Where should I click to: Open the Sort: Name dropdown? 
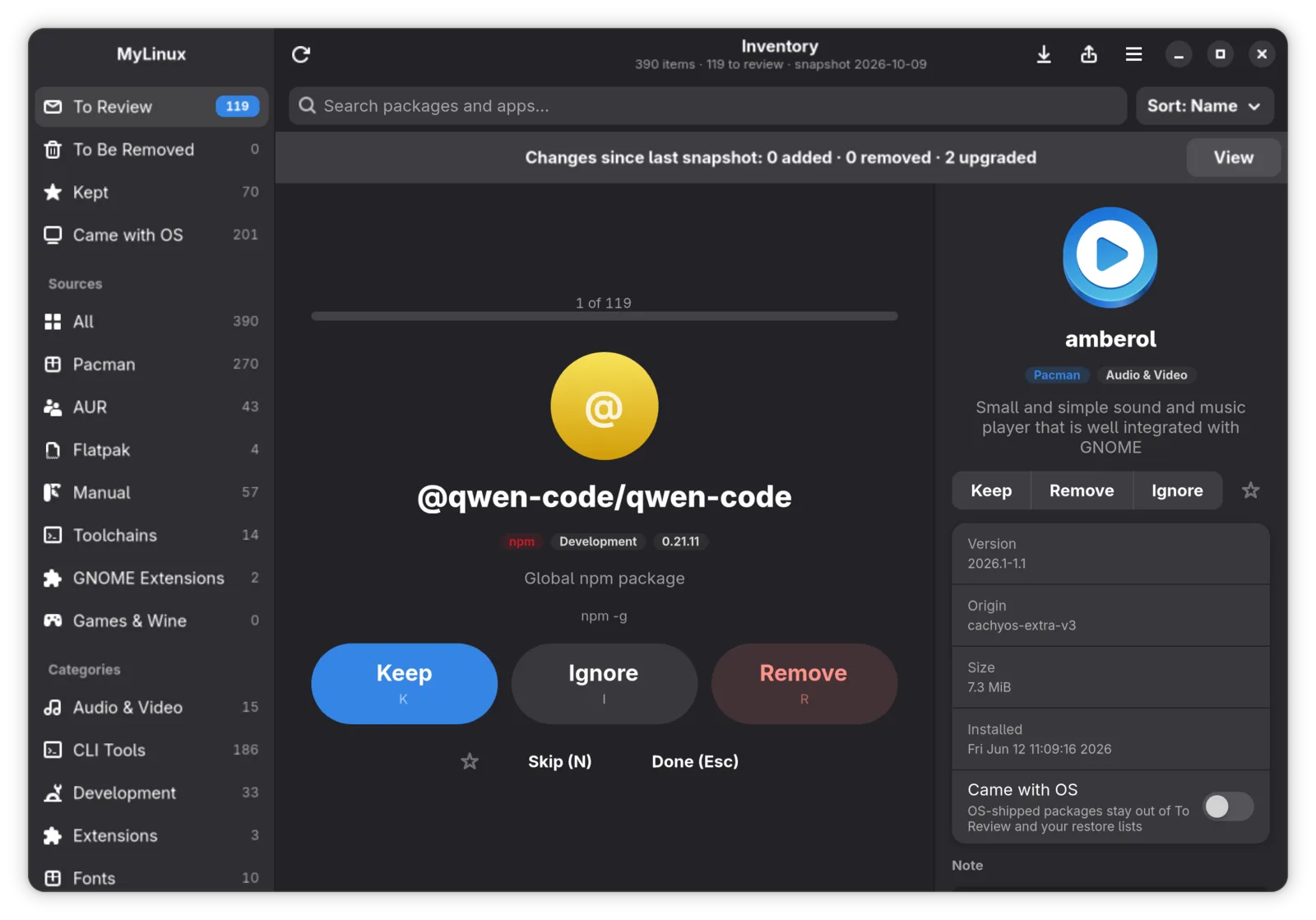point(1205,106)
